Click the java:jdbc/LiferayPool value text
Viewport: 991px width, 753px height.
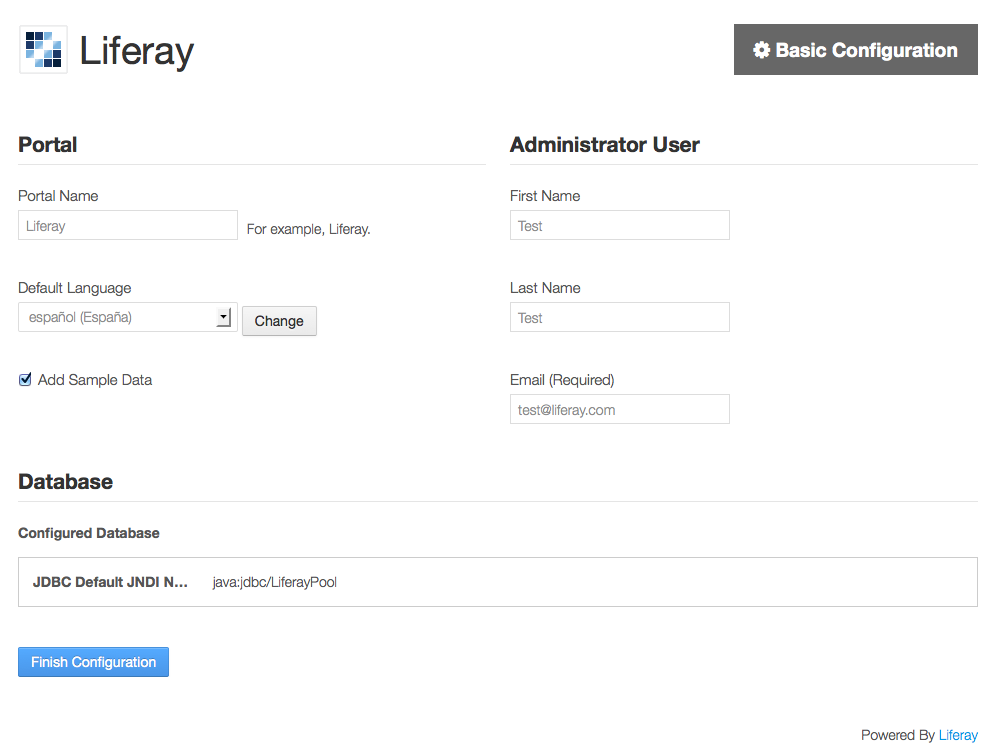click(x=274, y=582)
